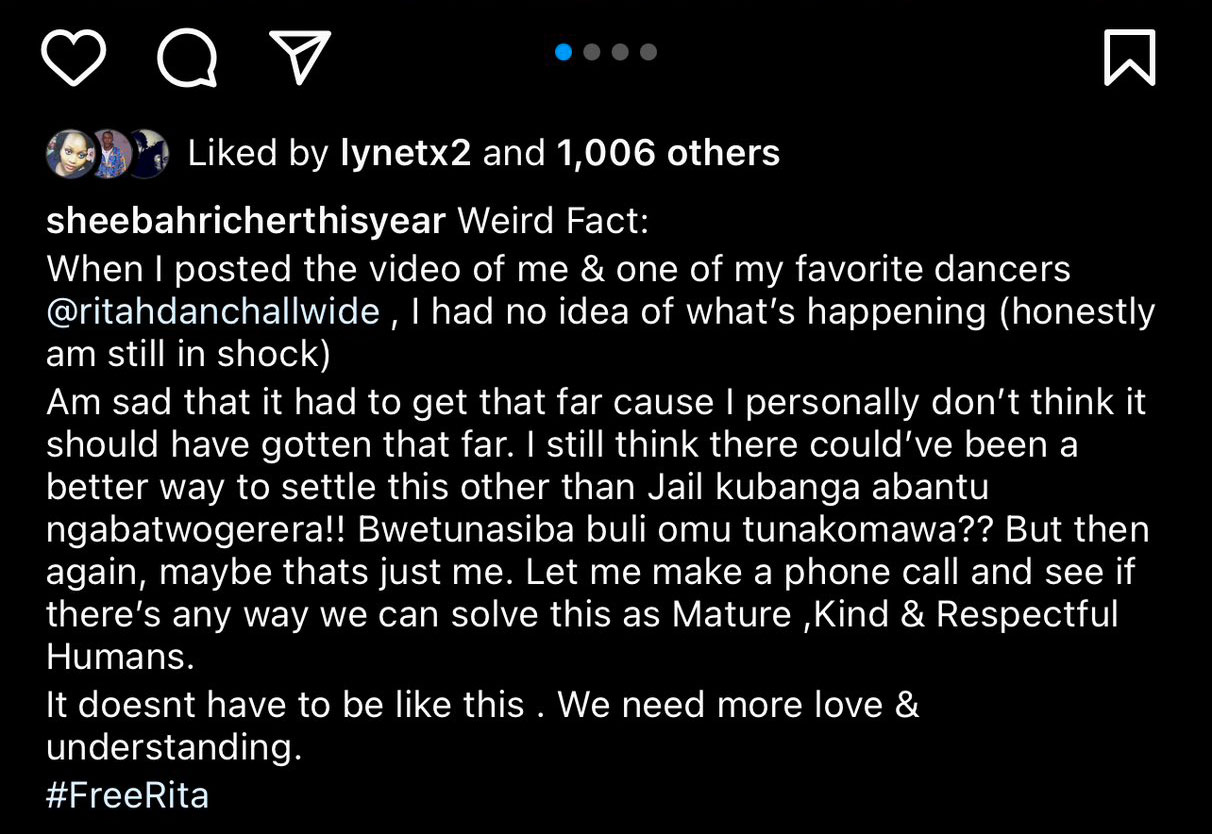1212x834 pixels.
Task: Click the third liker's profile avatar
Action: (146, 153)
